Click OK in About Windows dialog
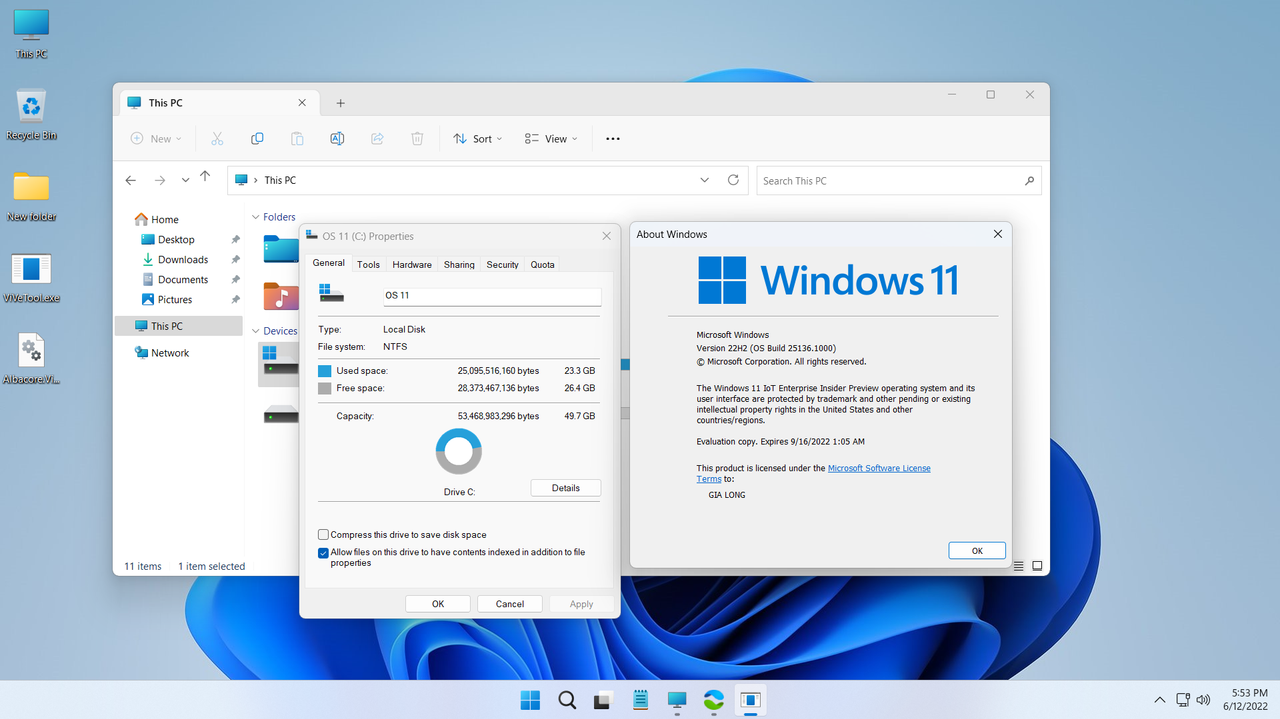Image resolution: width=1280 pixels, height=719 pixels. pyautogui.click(x=977, y=551)
